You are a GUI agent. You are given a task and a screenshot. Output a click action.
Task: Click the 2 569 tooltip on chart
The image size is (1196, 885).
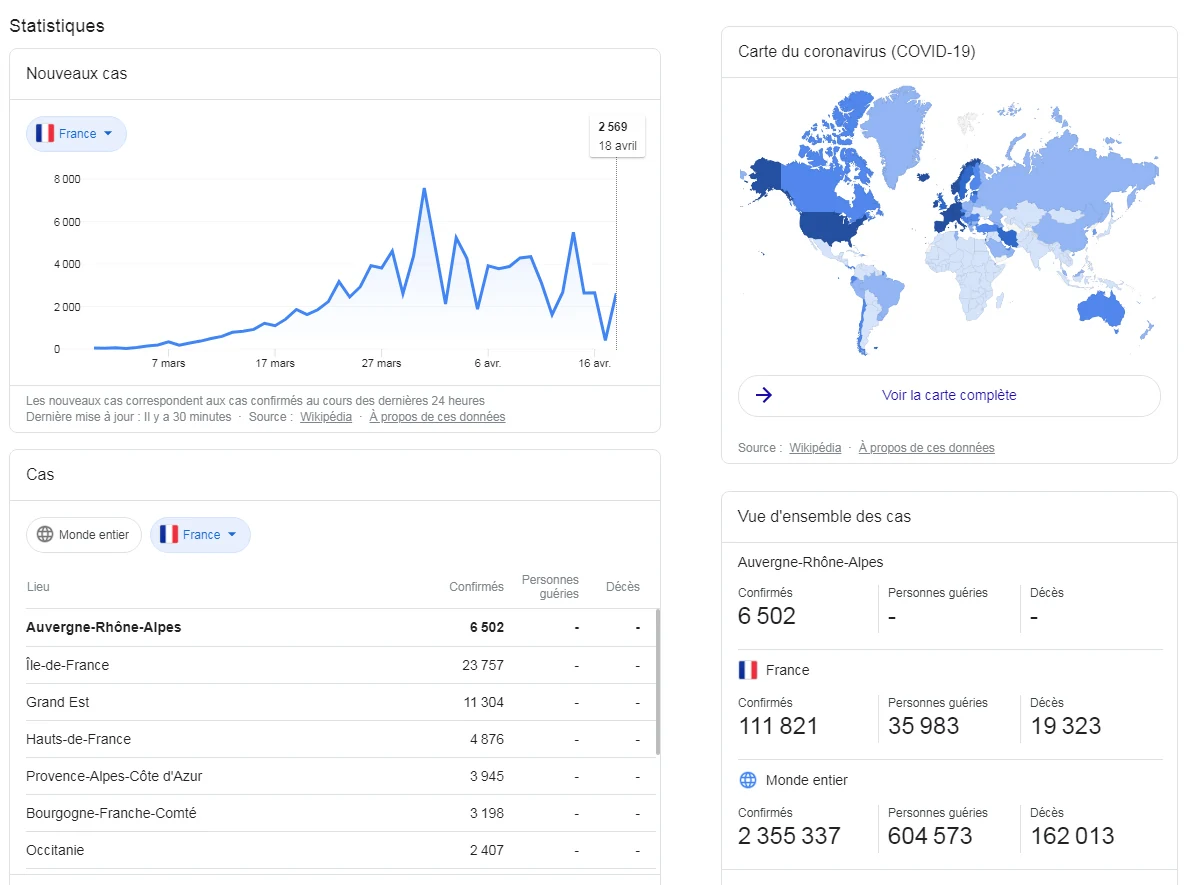tap(617, 136)
